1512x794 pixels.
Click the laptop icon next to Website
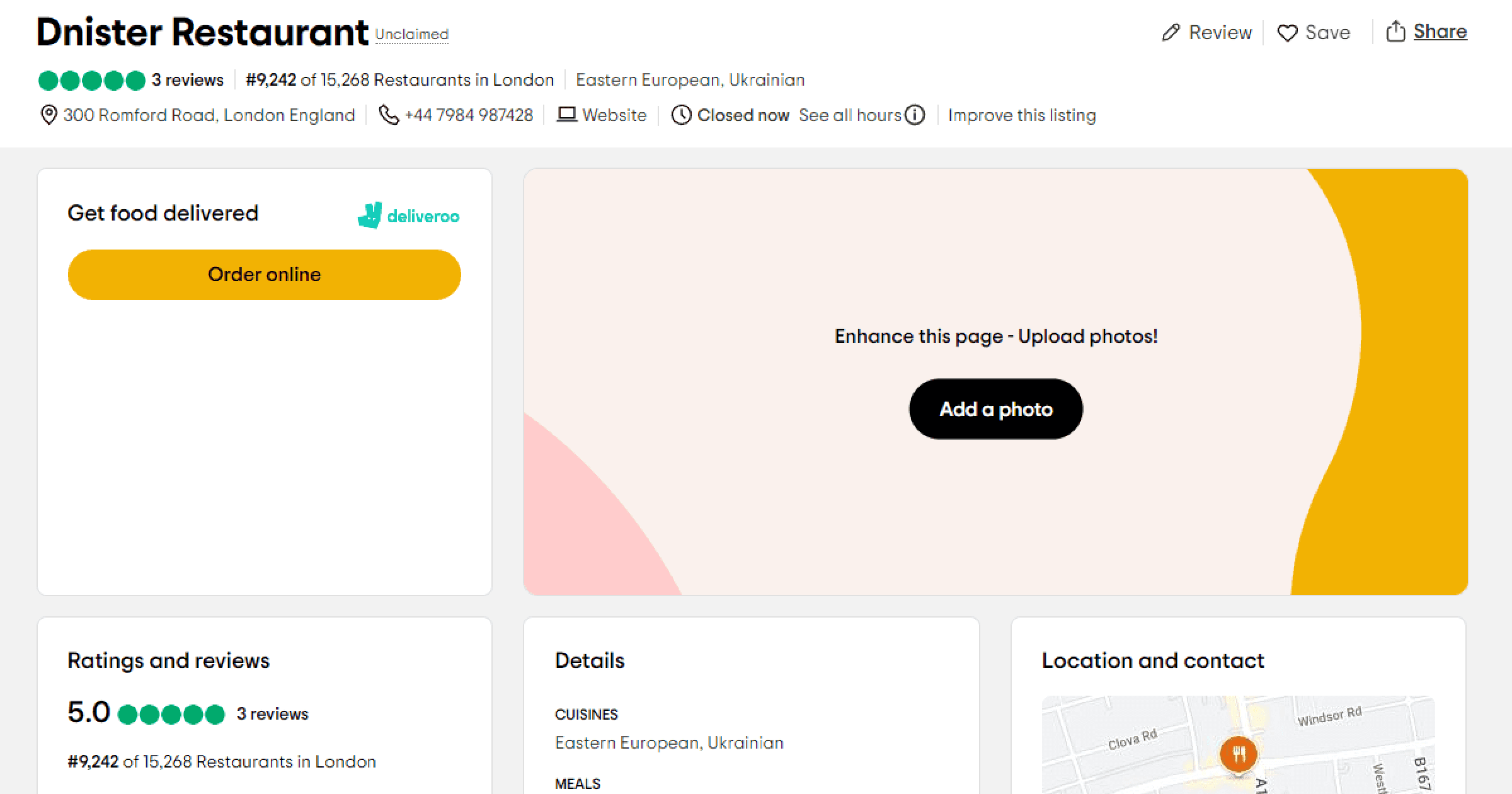[x=567, y=115]
